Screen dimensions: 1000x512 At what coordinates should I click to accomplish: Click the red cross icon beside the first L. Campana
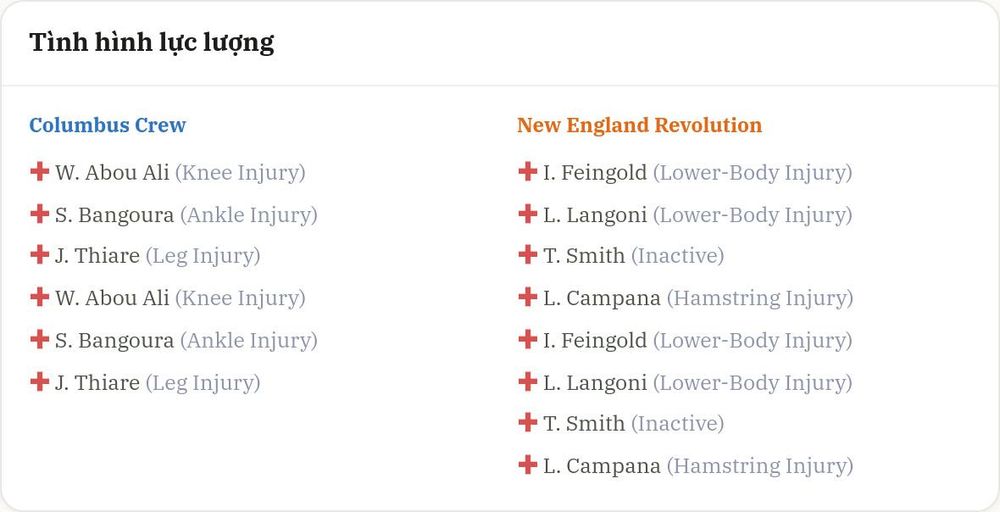pyautogui.click(x=527, y=296)
